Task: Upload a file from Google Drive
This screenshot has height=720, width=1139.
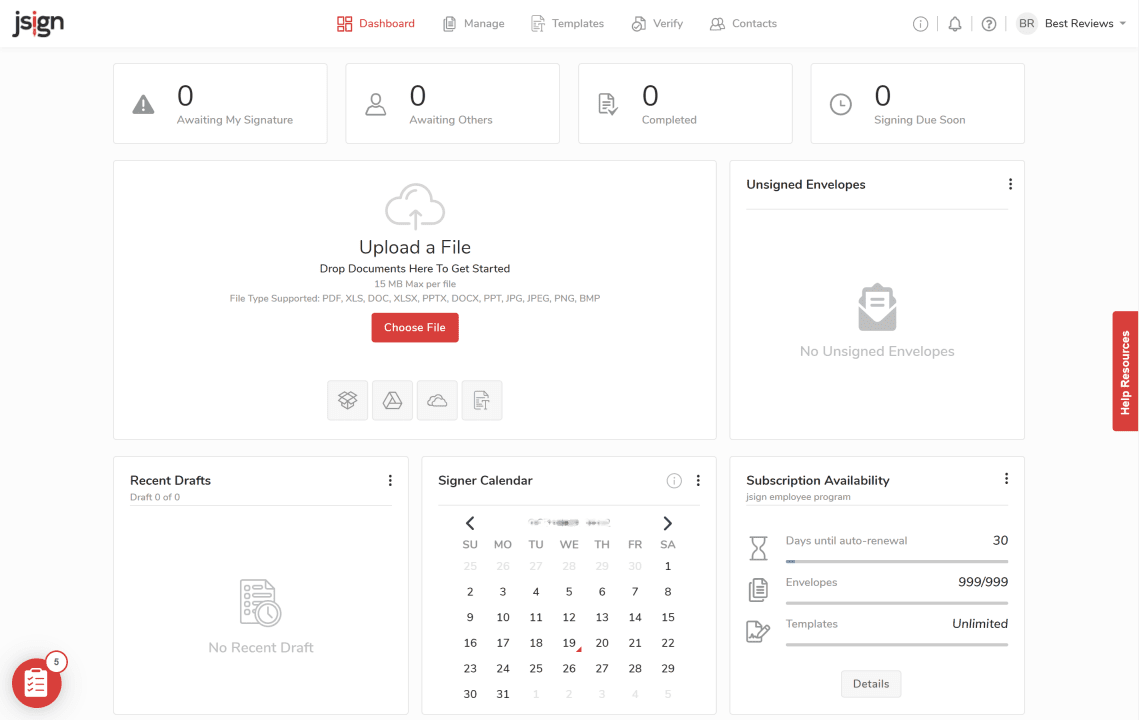Action: [392, 400]
